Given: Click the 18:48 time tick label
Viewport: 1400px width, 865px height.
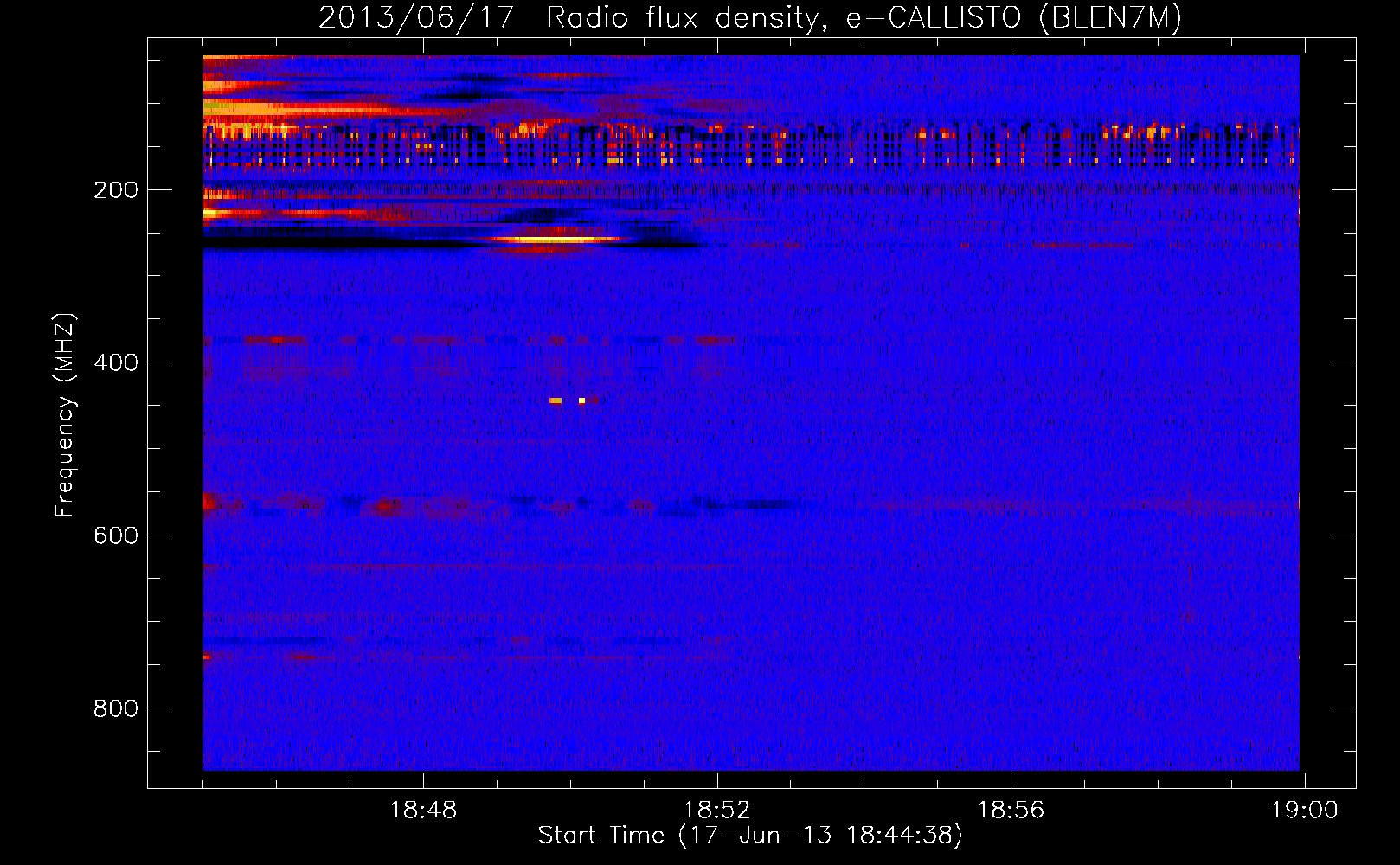Looking at the screenshot, I should click(423, 811).
